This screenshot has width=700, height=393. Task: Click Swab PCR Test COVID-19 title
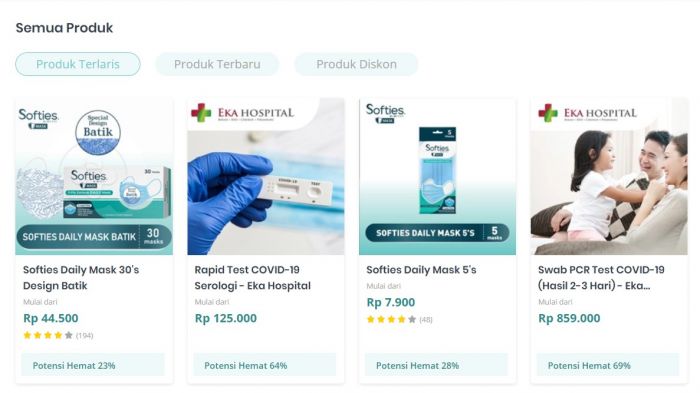pyautogui.click(x=601, y=277)
